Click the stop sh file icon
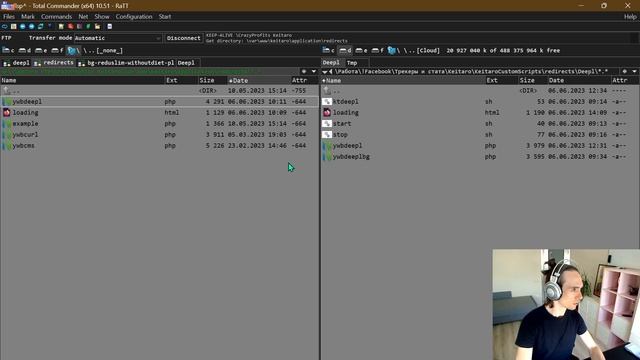 [327, 135]
